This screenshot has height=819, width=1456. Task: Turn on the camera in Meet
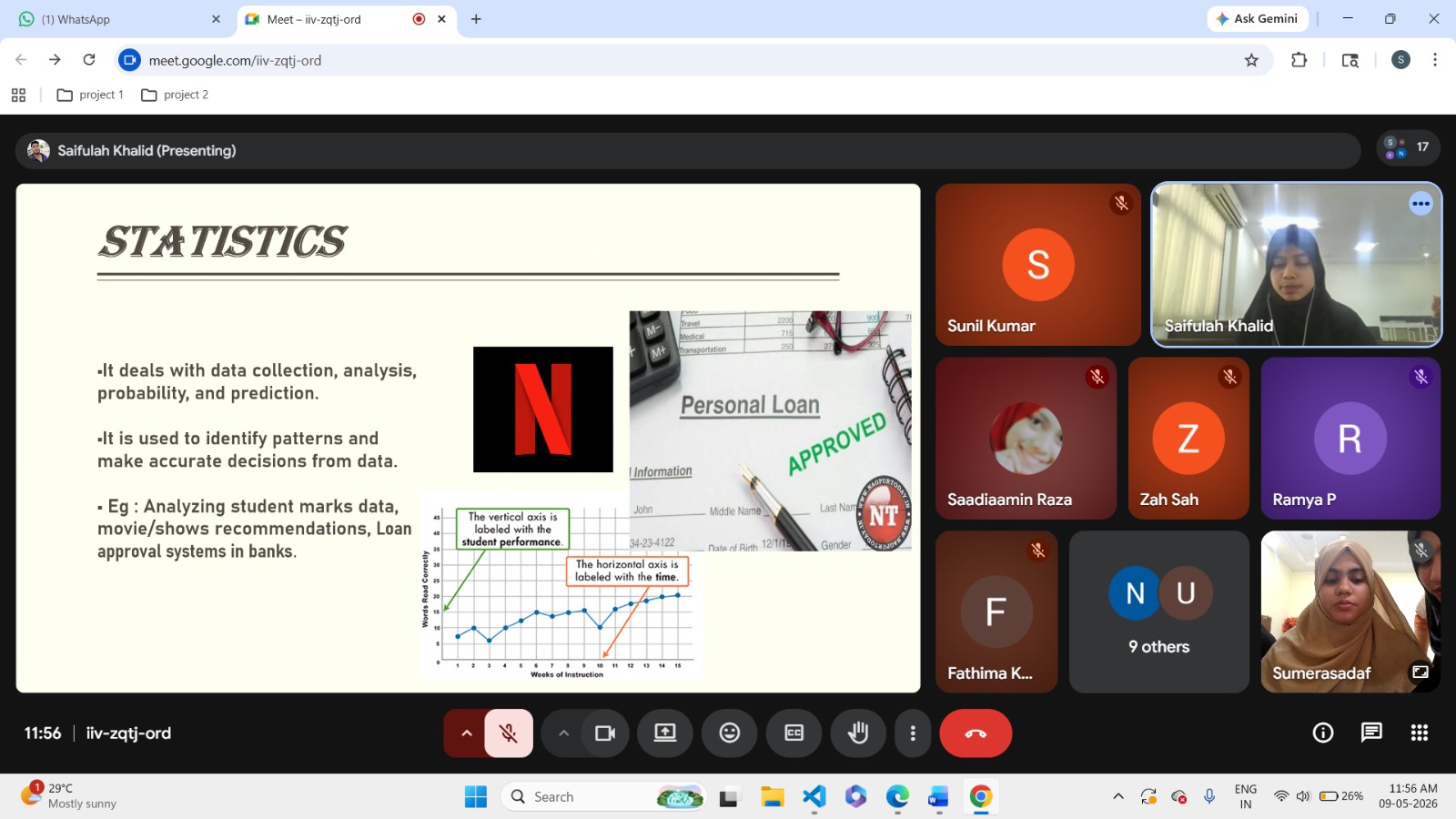click(605, 733)
